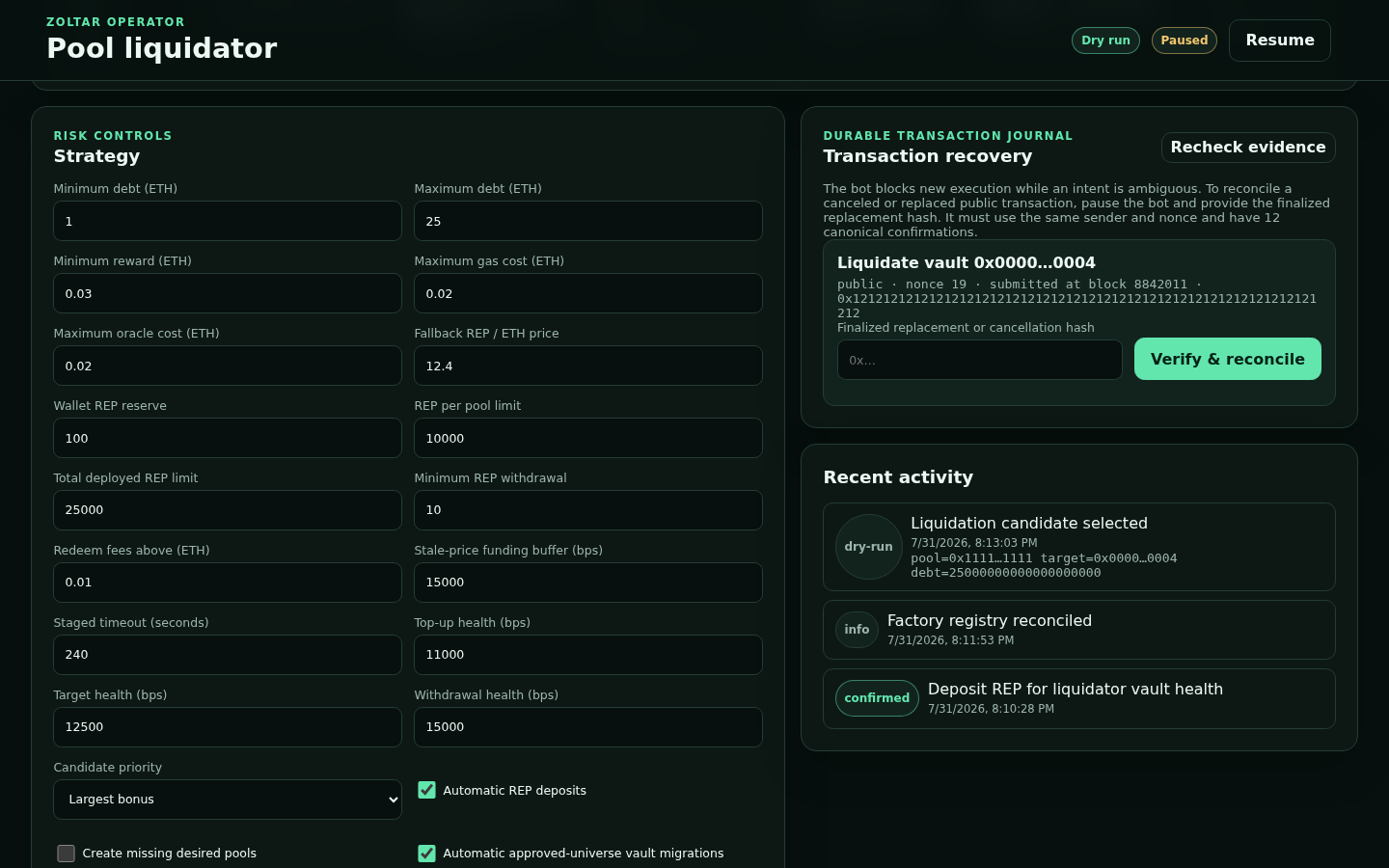Edit the Minimum reward (ETH) field
The height and width of the screenshot is (868, 1389).
[x=228, y=293]
